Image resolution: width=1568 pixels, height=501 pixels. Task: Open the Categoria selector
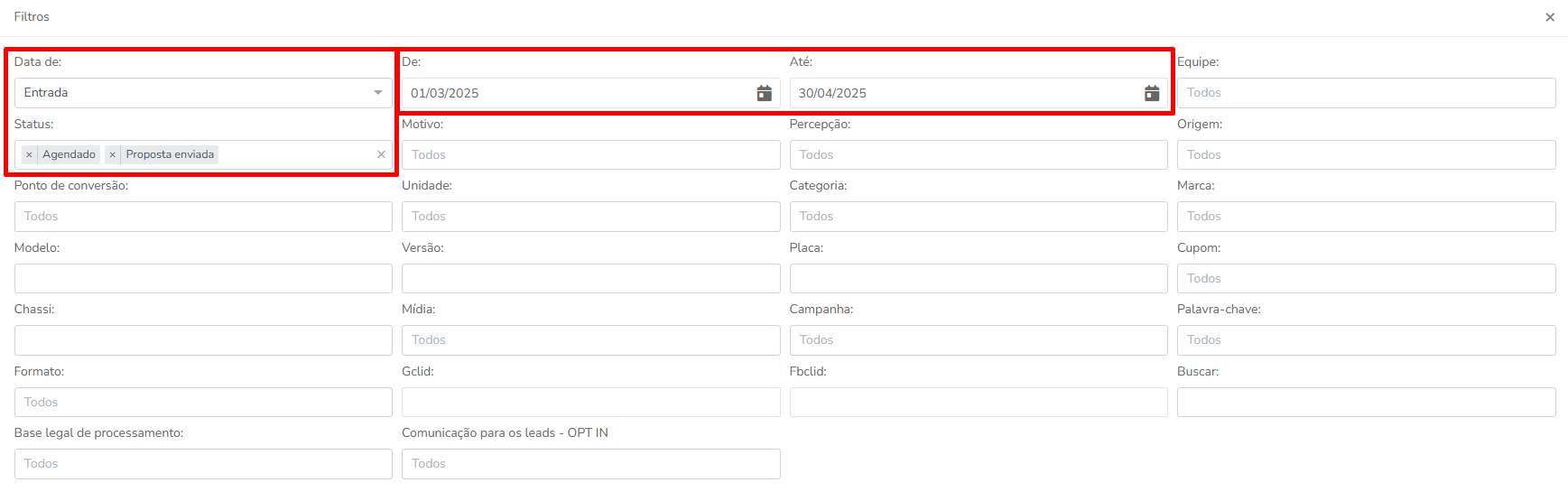point(979,217)
